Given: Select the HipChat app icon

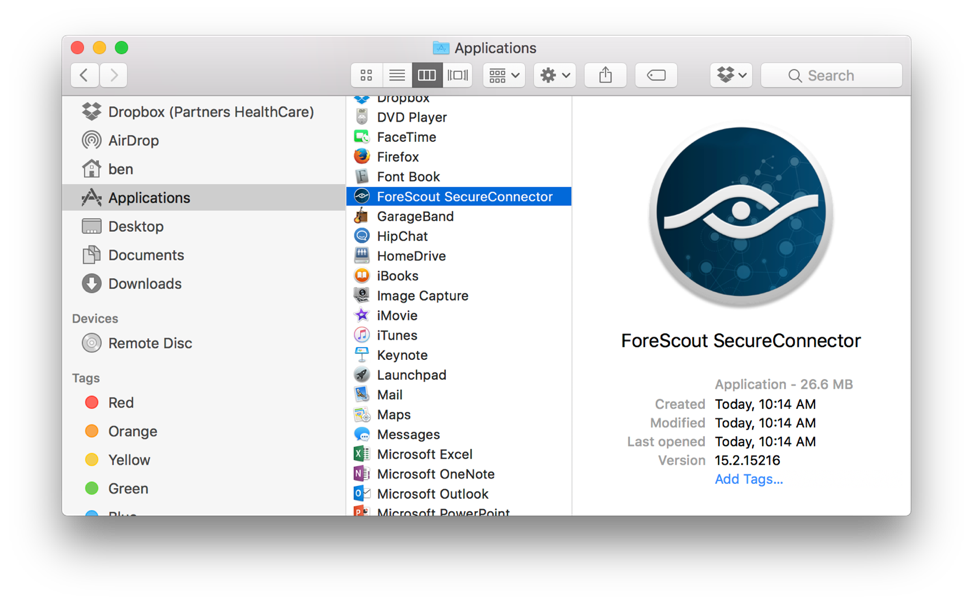Looking at the screenshot, I should 362,236.
